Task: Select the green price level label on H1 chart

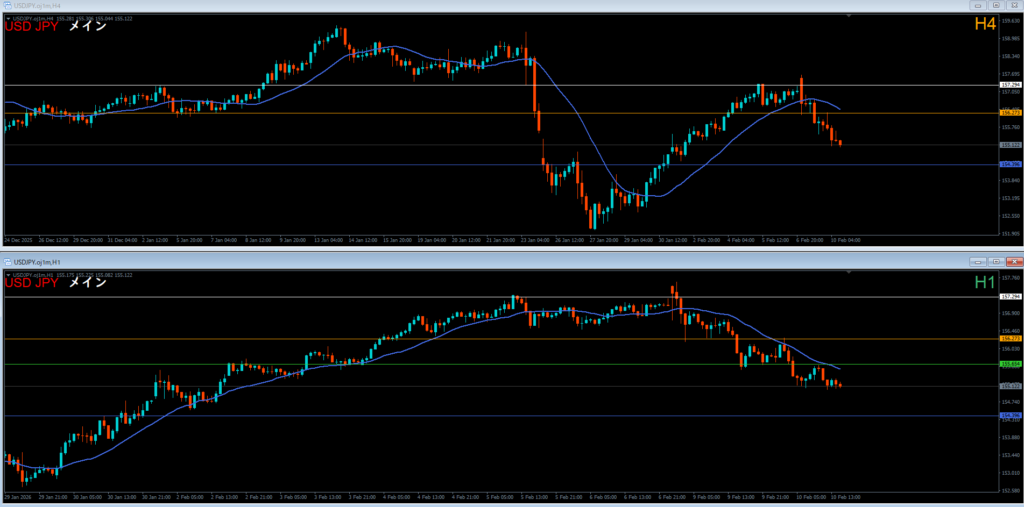Action: [x=1009, y=365]
